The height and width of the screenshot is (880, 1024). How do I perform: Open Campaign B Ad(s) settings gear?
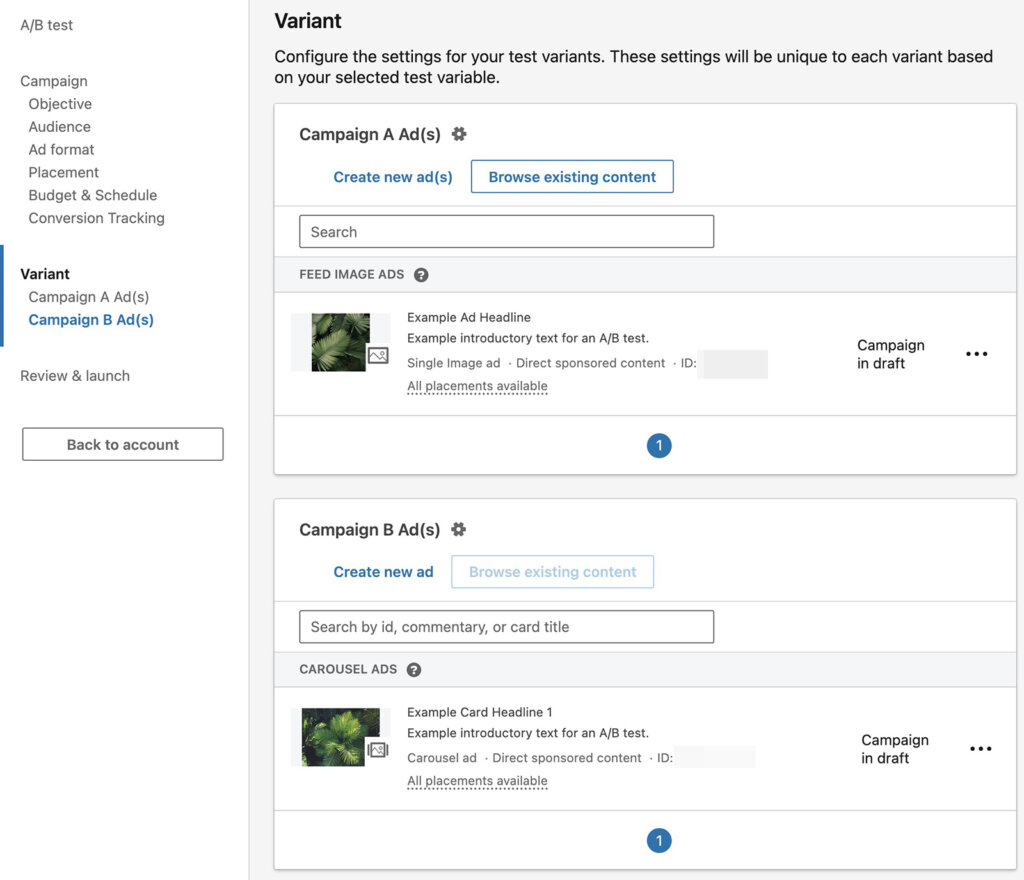click(459, 529)
